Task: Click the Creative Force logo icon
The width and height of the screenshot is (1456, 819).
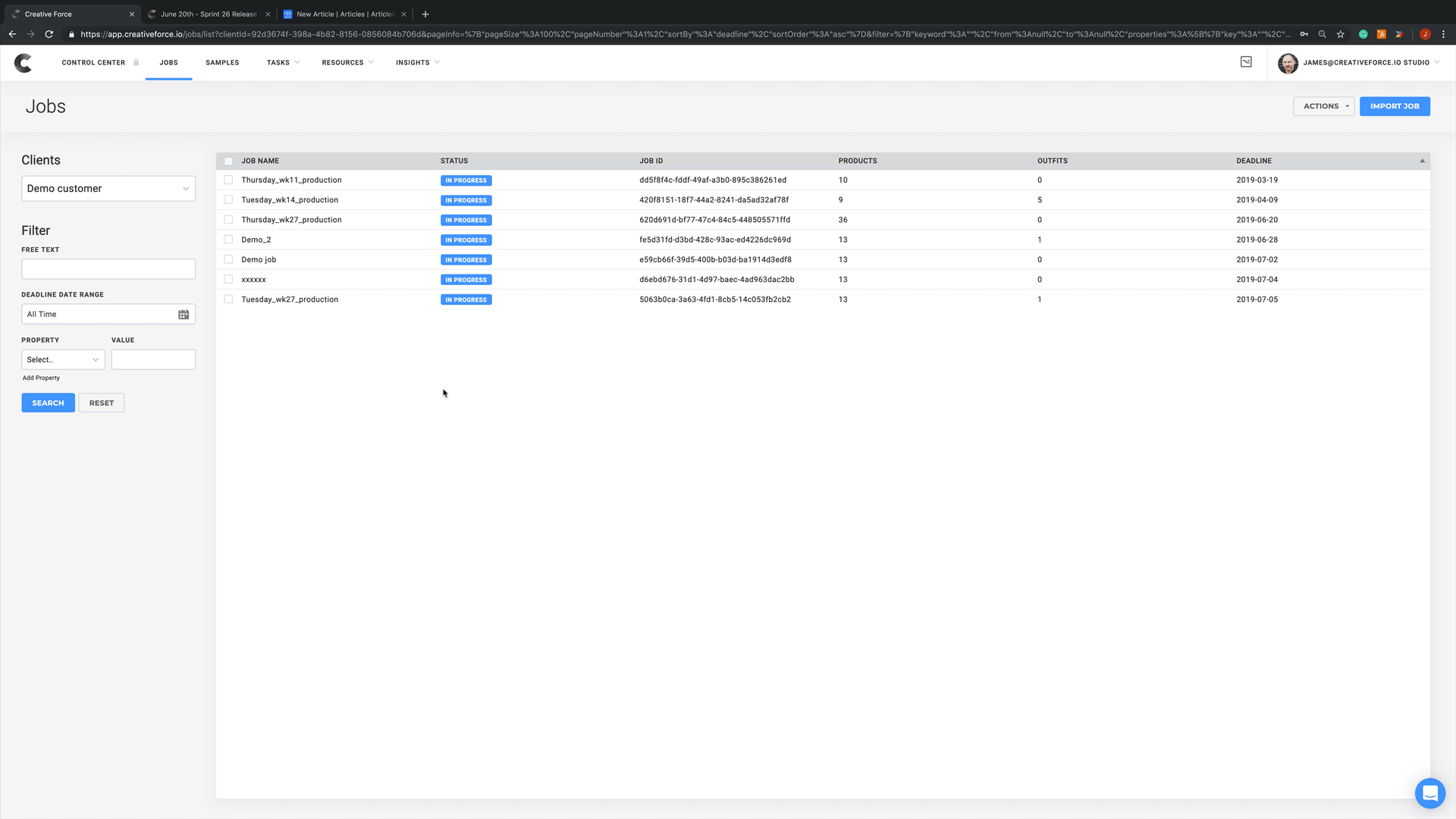Action: click(23, 63)
